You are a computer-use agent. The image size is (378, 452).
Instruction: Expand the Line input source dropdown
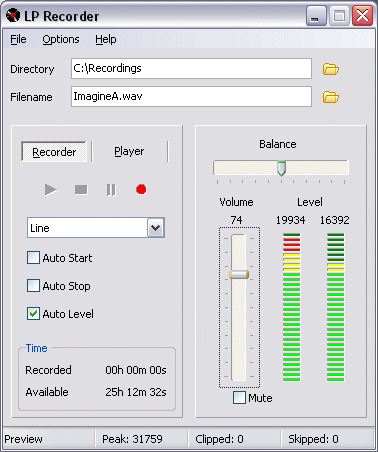coord(156,228)
